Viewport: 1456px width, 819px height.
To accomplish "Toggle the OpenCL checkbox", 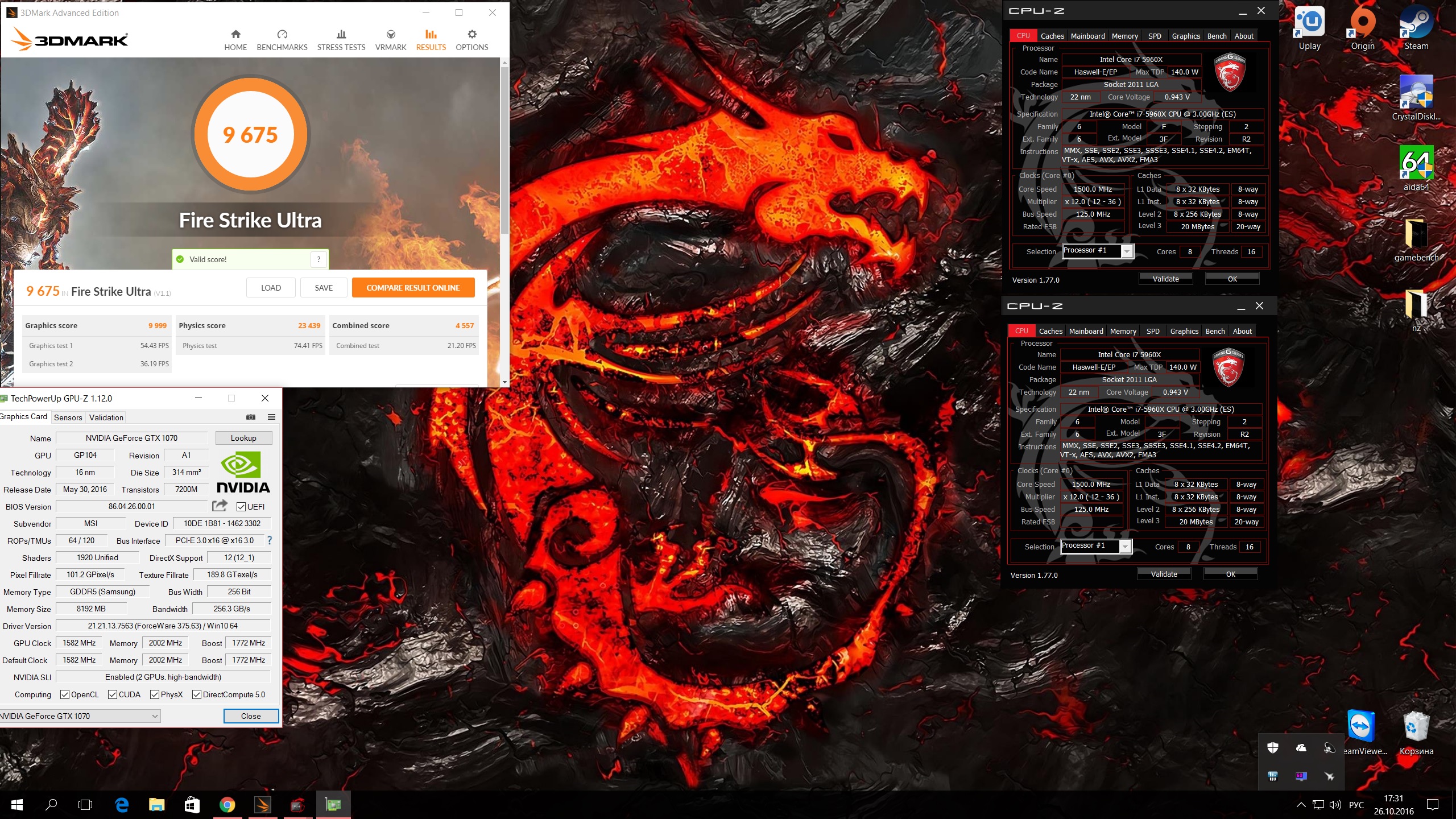I will pos(65,694).
